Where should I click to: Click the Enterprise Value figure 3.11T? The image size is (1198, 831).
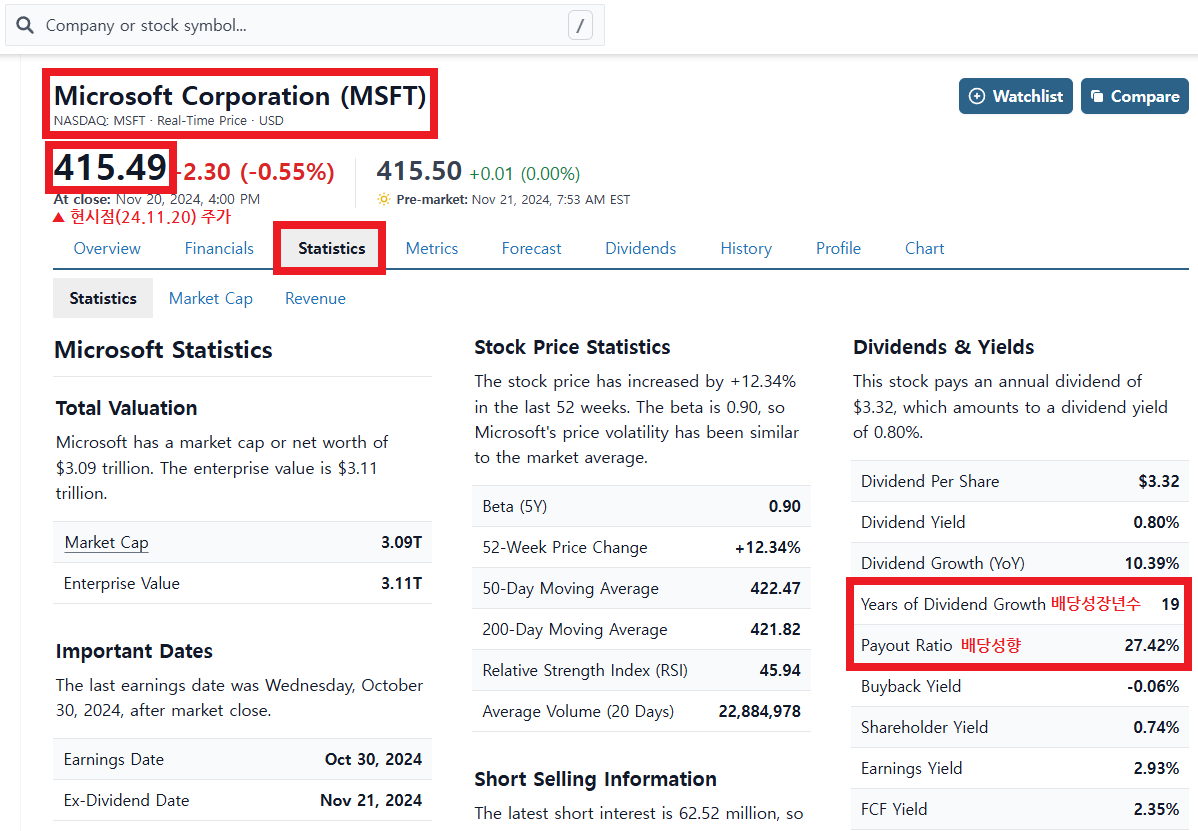[402, 584]
